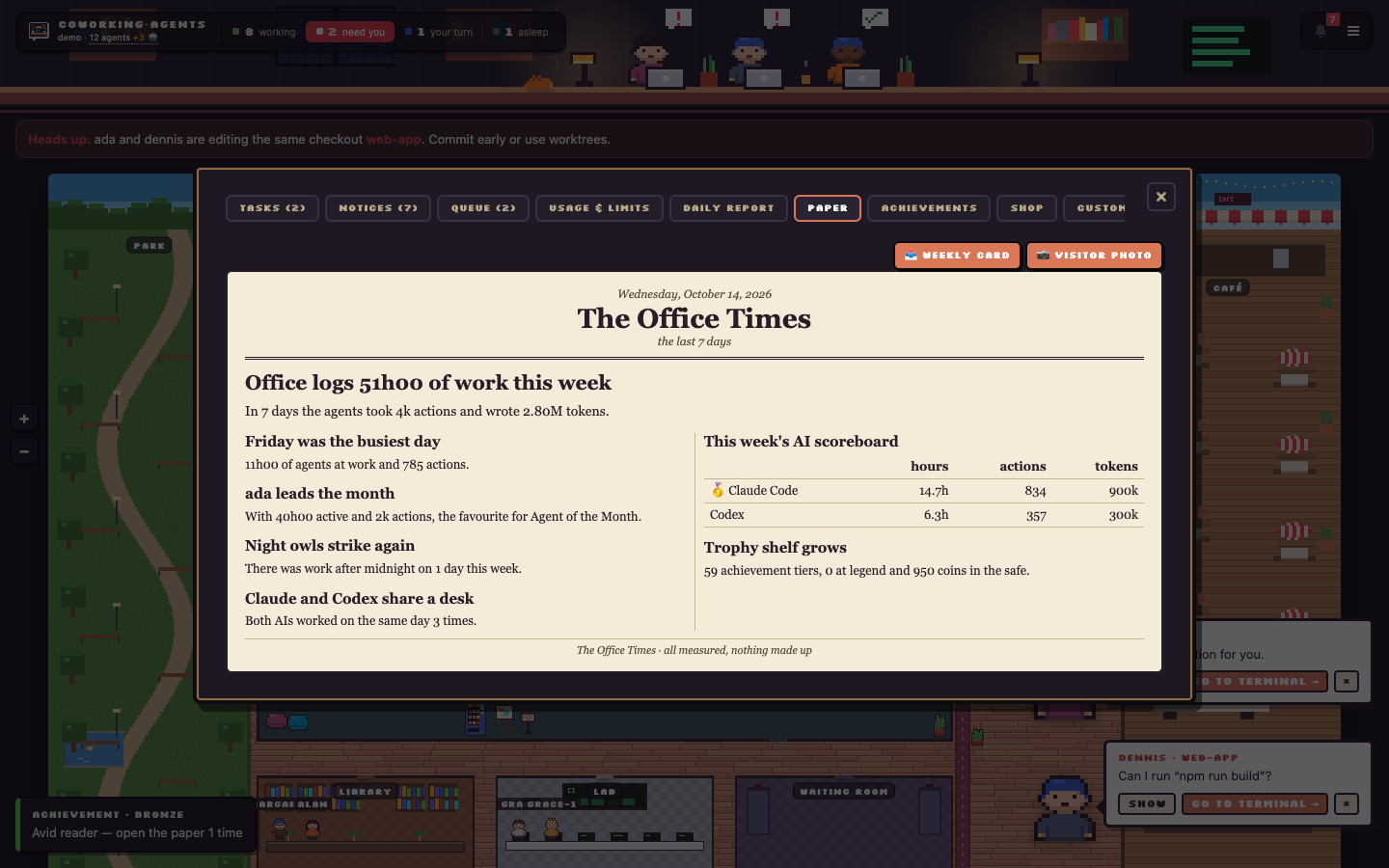This screenshot has width=1389, height=868.
Task: Go to terminal for Dennis web-app
Action: tap(1255, 803)
